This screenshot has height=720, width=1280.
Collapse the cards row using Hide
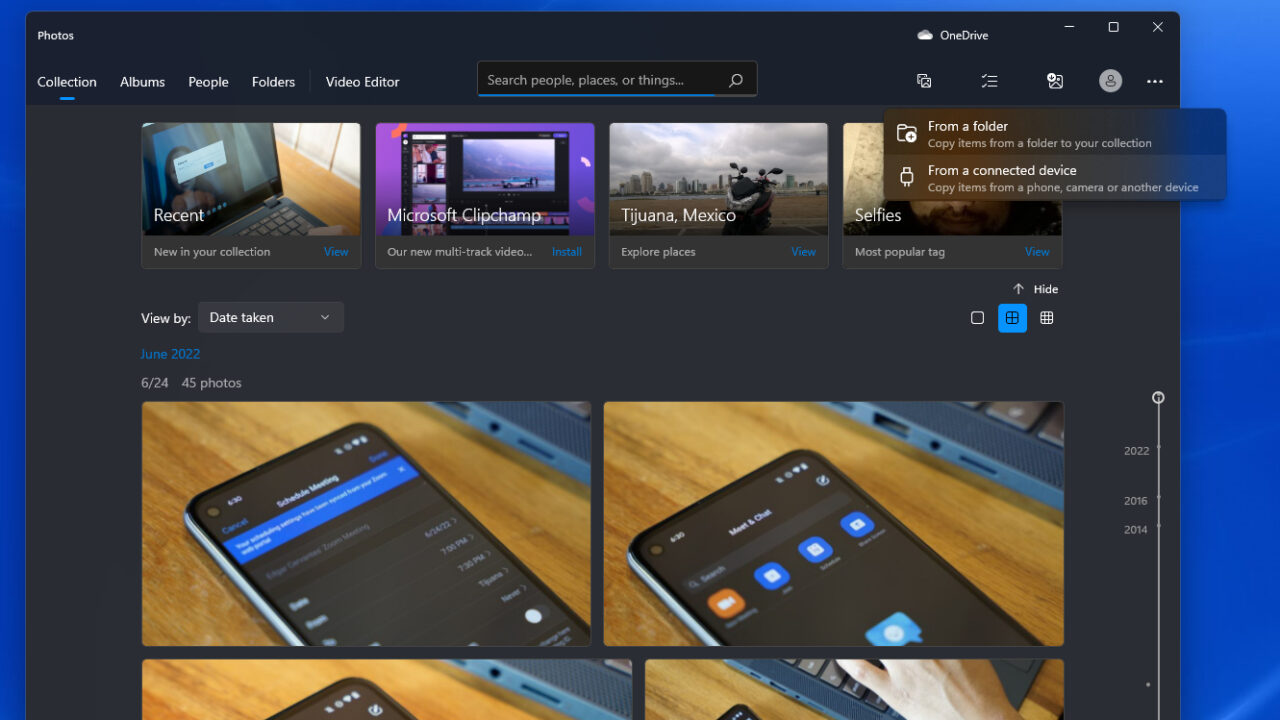click(x=1035, y=289)
